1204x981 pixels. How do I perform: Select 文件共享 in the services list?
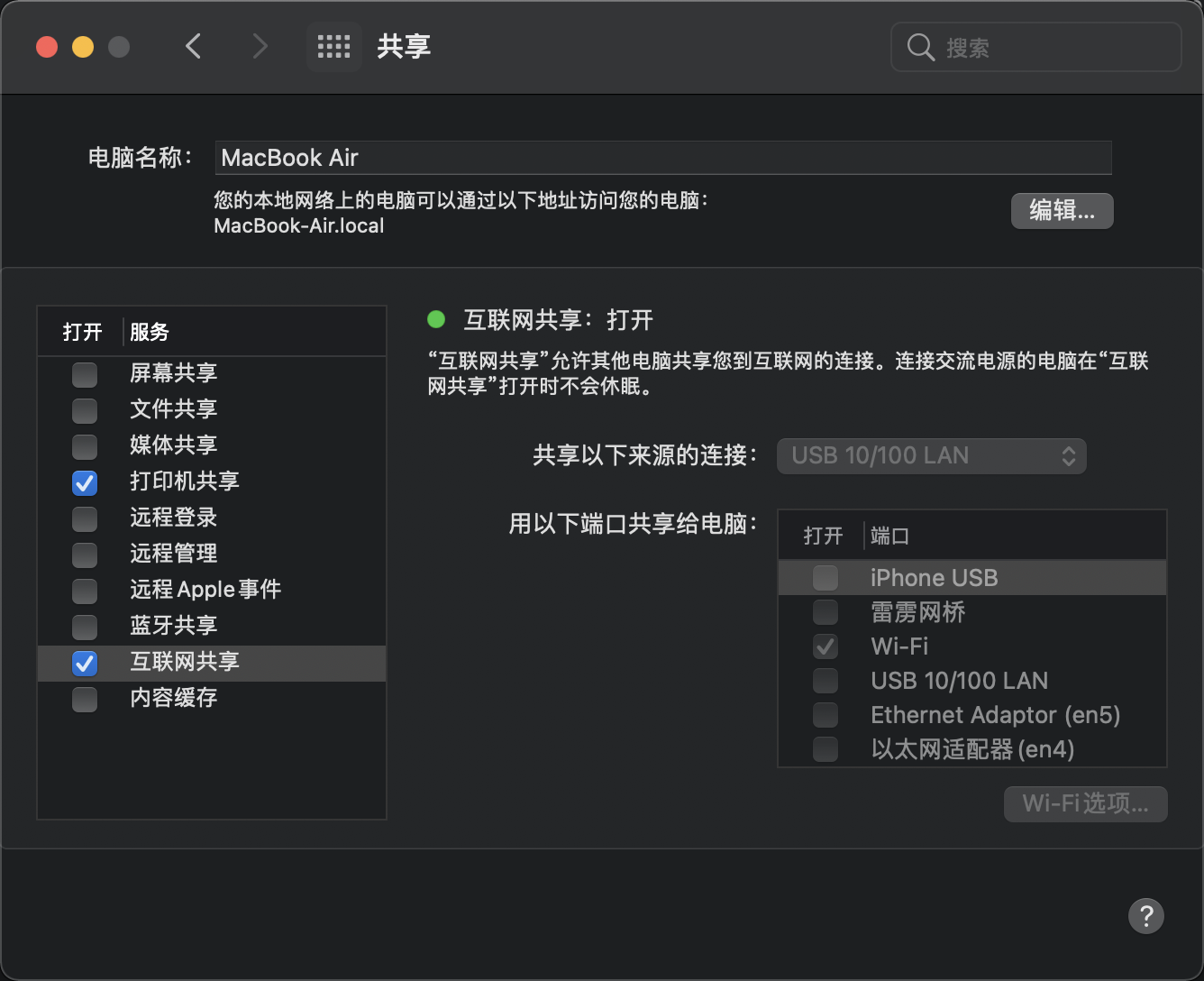(174, 409)
